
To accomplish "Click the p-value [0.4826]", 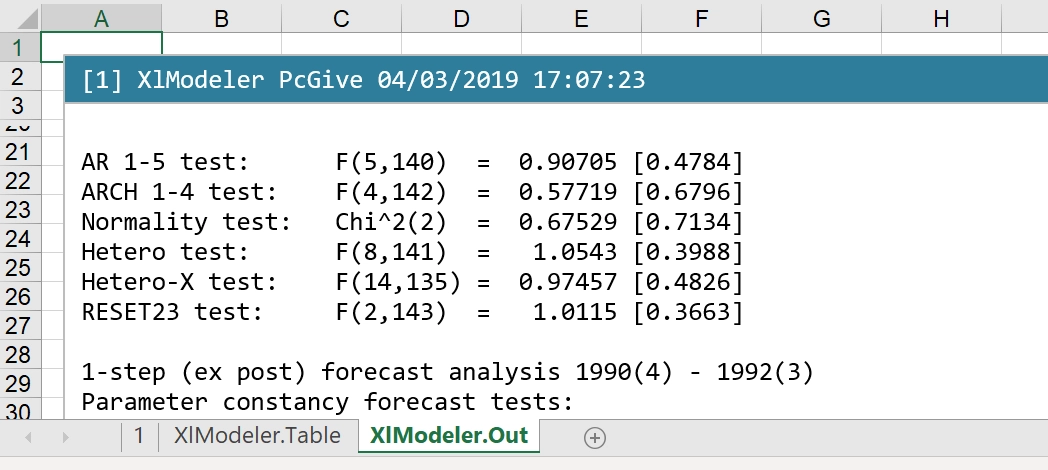I will pyautogui.click(x=688, y=282).
